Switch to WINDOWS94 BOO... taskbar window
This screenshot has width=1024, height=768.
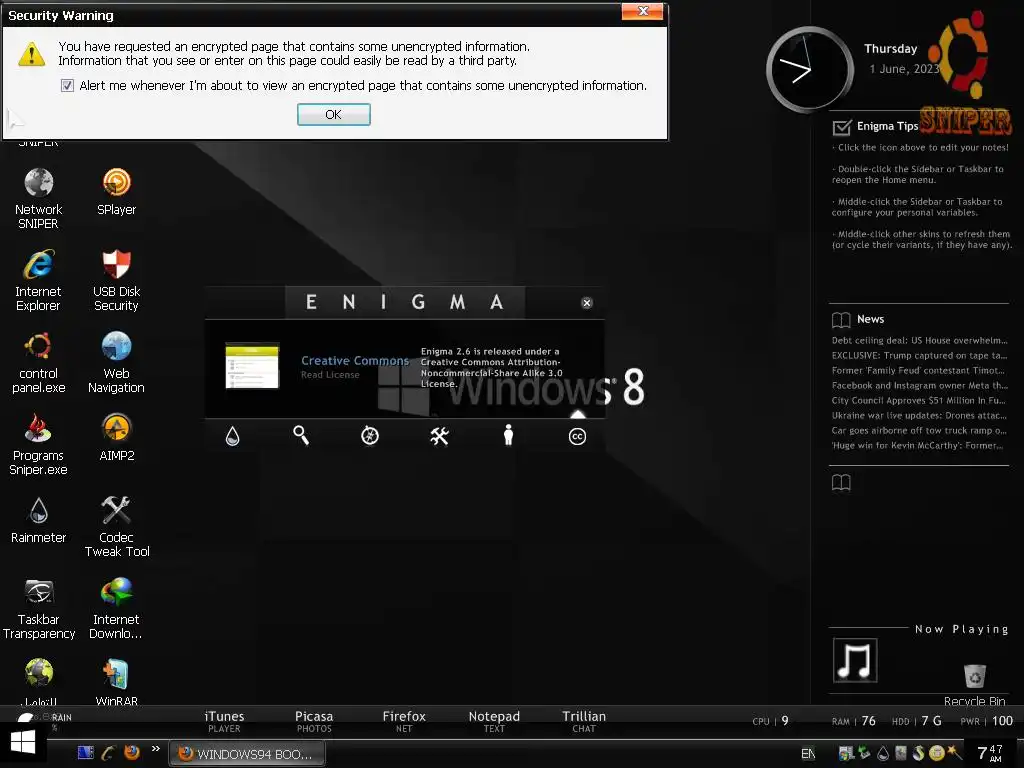click(247, 754)
